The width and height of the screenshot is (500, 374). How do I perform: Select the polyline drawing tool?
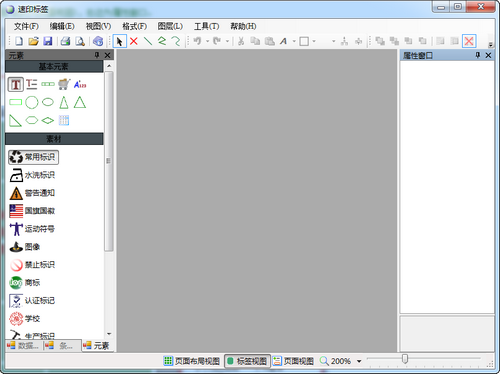pos(162,41)
